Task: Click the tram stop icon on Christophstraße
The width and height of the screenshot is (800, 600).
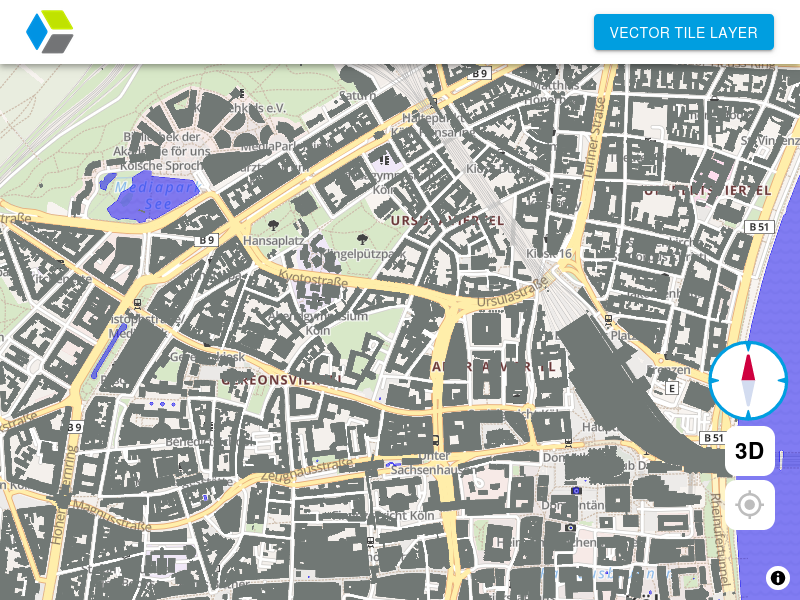Action: (x=137, y=304)
